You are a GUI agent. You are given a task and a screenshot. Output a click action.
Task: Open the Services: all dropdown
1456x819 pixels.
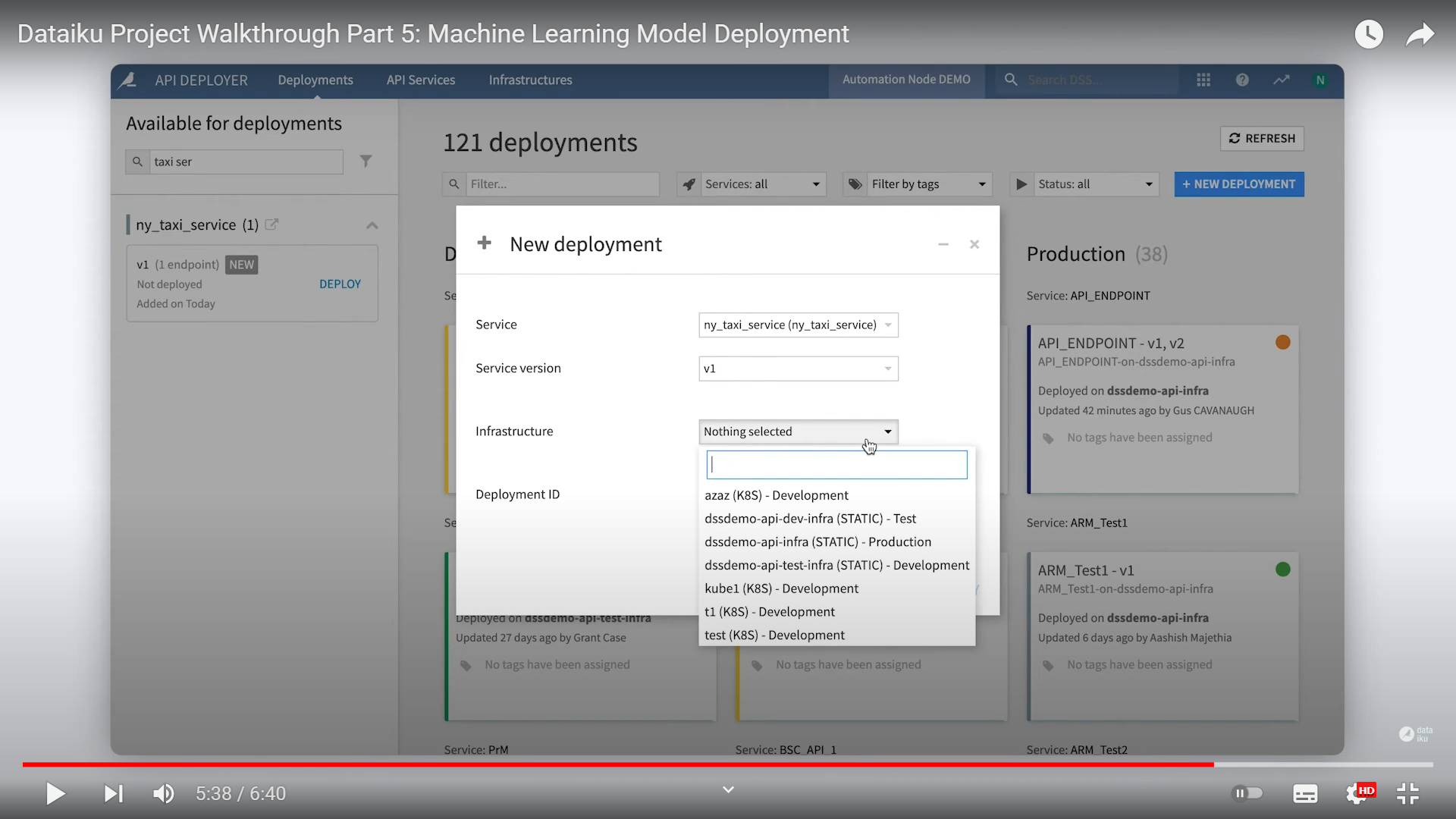click(761, 184)
